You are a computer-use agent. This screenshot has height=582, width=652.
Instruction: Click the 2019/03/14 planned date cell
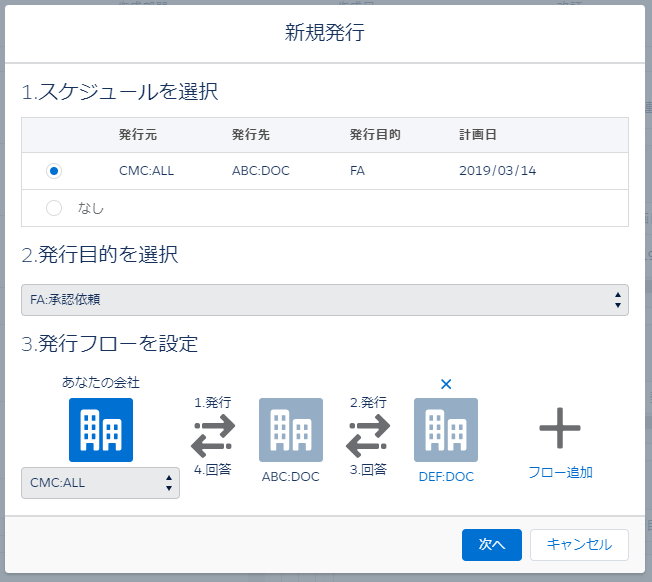click(x=498, y=171)
